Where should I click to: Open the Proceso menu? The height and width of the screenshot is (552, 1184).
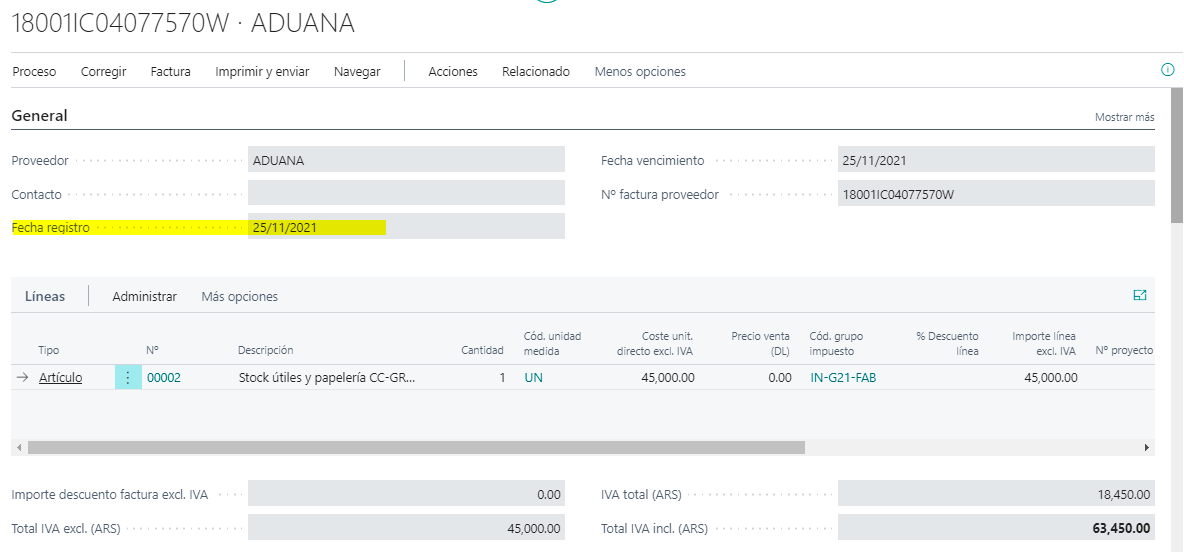coord(35,72)
